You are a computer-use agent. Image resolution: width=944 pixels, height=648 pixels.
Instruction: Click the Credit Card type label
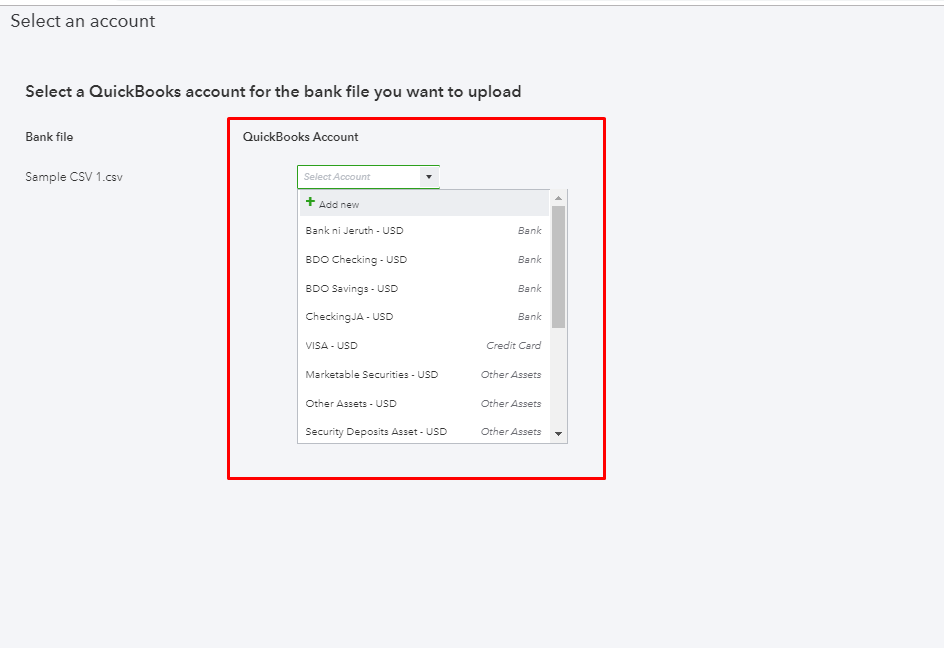click(514, 346)
